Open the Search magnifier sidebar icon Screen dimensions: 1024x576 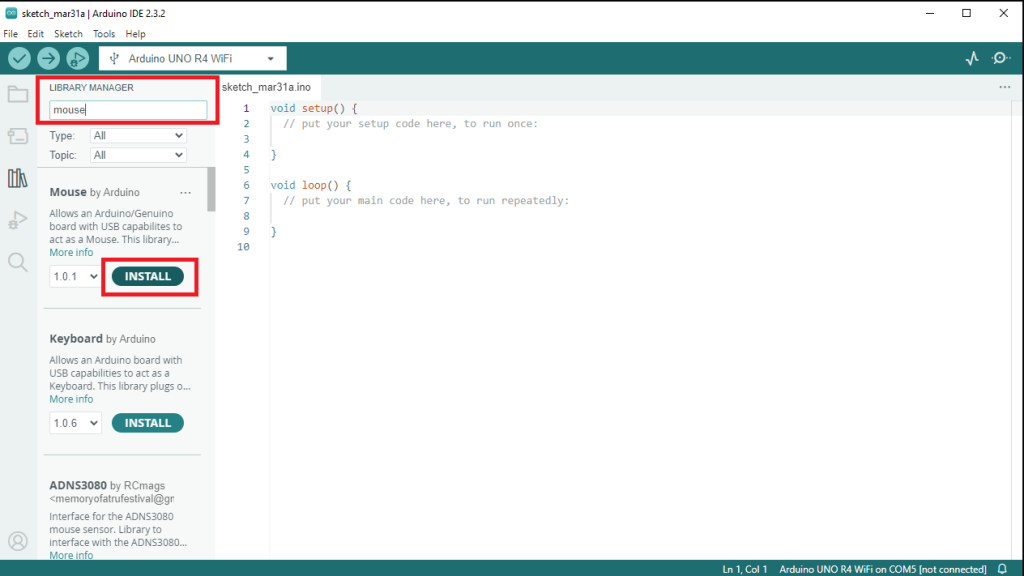point(18,262)
